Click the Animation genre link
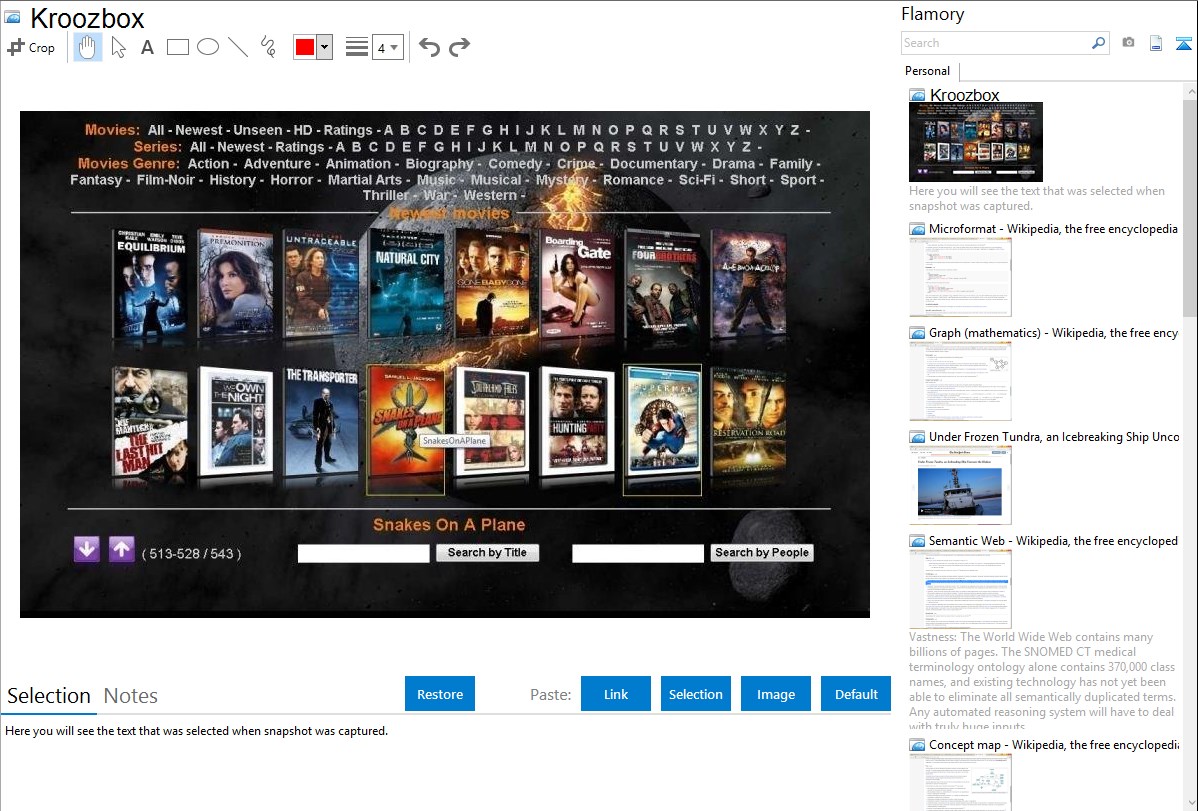 point(358,164)
